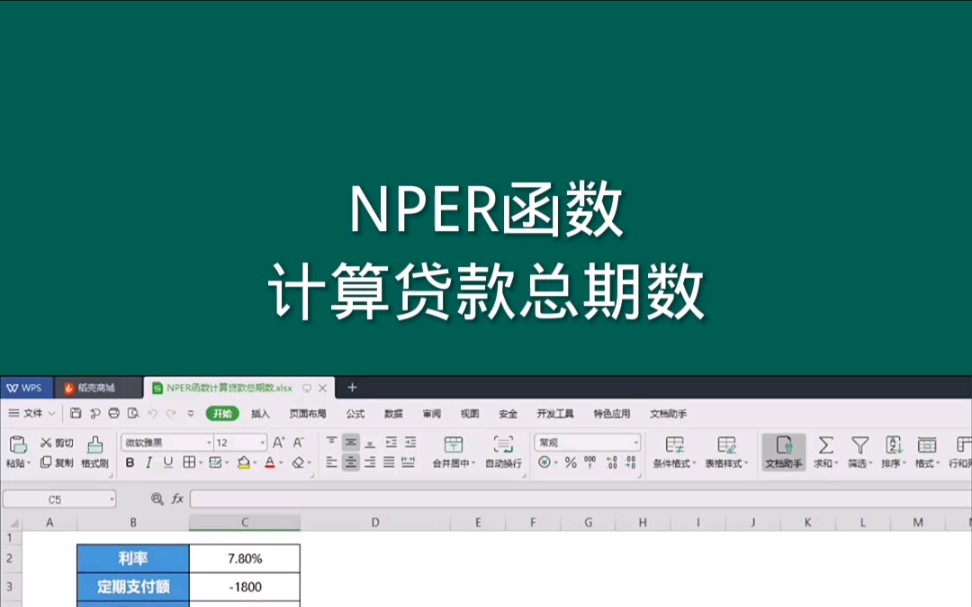
Task: Switch to the 公式 ribbon tab
Action: point(354,413)
